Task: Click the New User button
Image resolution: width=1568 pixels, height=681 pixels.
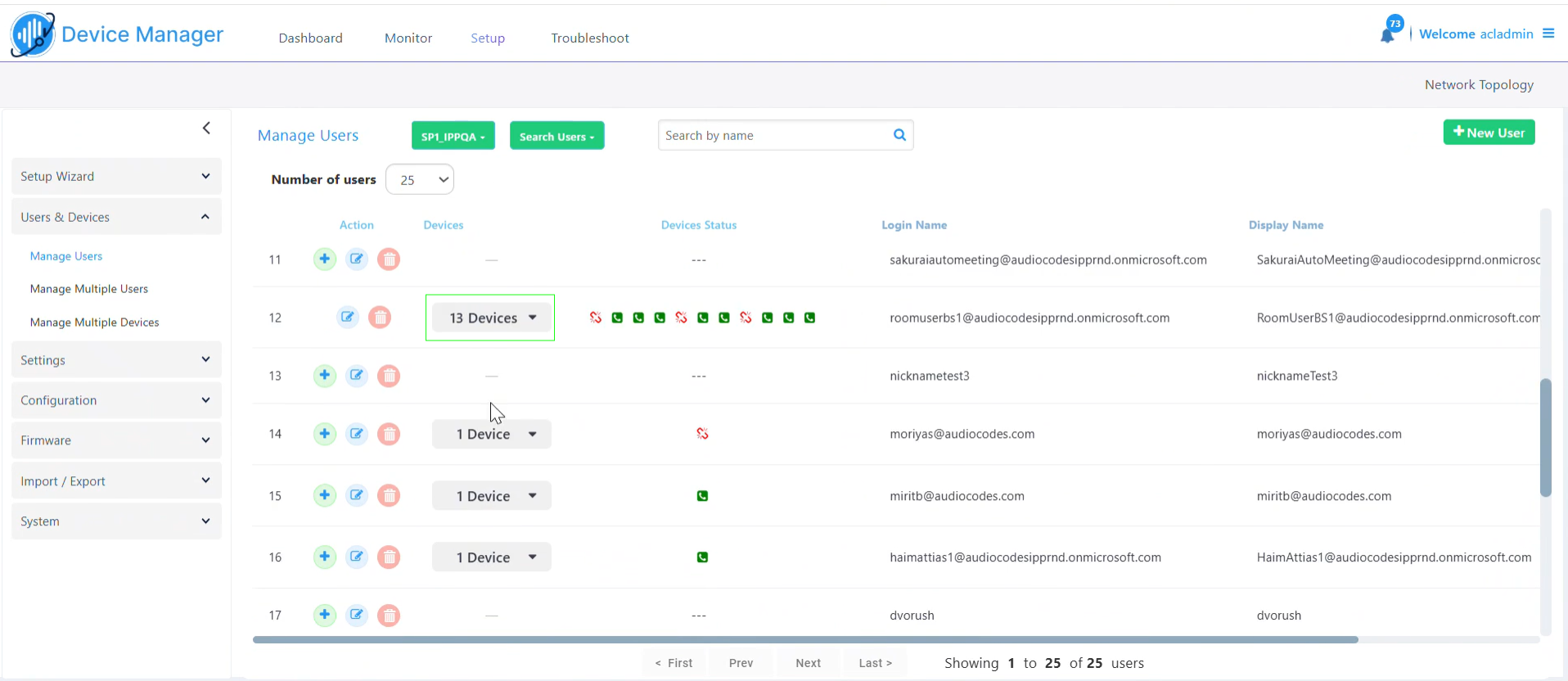Action: (x=1489, y=133)
